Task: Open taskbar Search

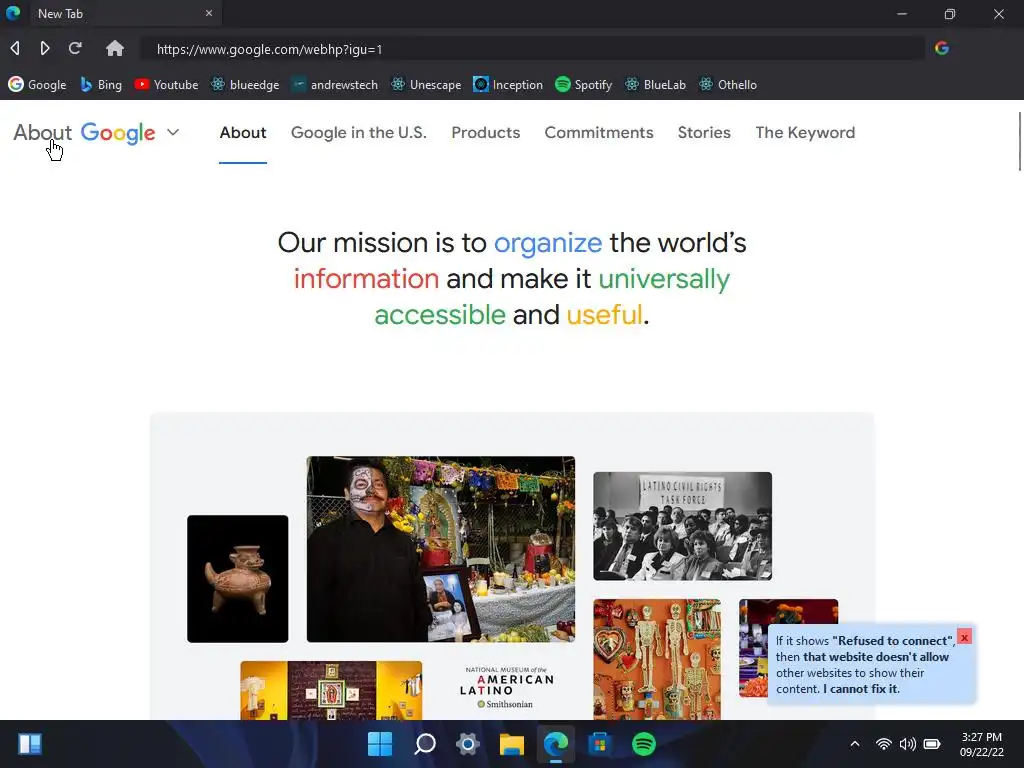Action: pyautogui.click(x=424, y=744)
